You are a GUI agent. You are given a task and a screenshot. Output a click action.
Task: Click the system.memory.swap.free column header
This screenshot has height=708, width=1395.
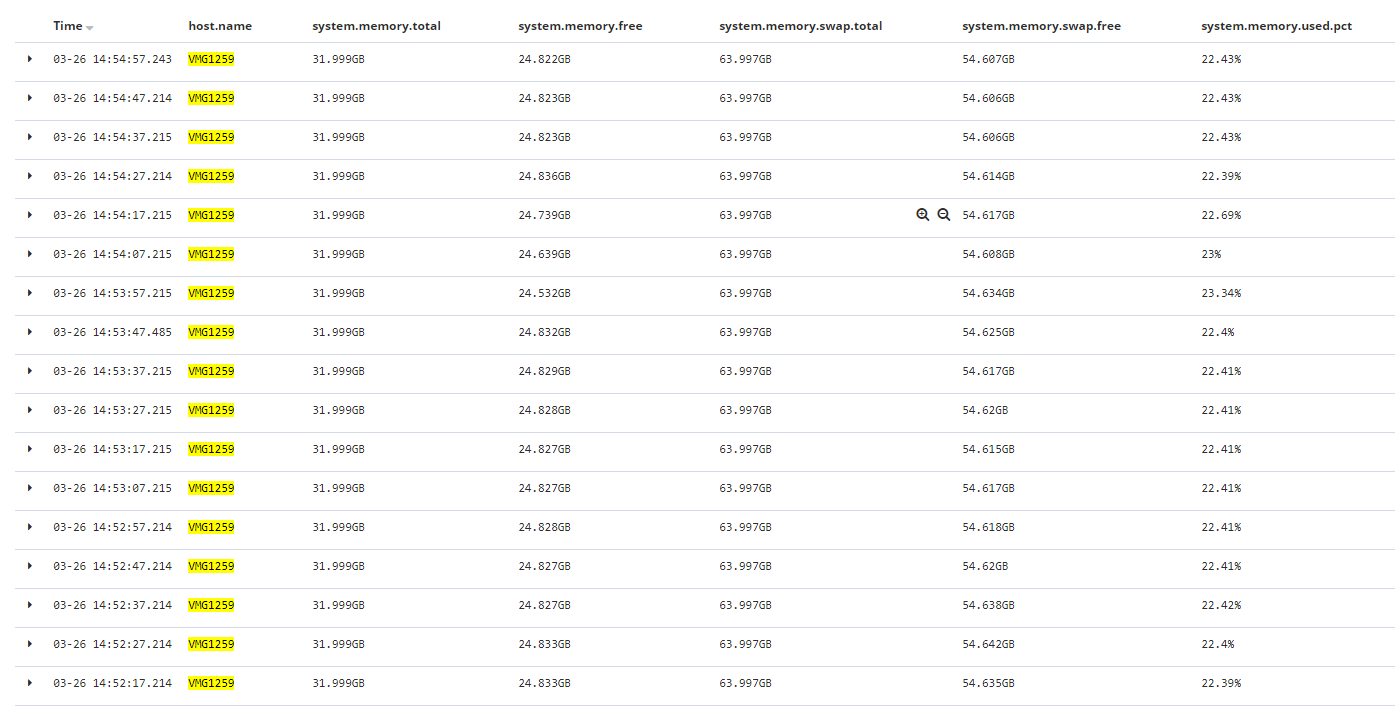pyautogui.click(x=1041, y=26)
